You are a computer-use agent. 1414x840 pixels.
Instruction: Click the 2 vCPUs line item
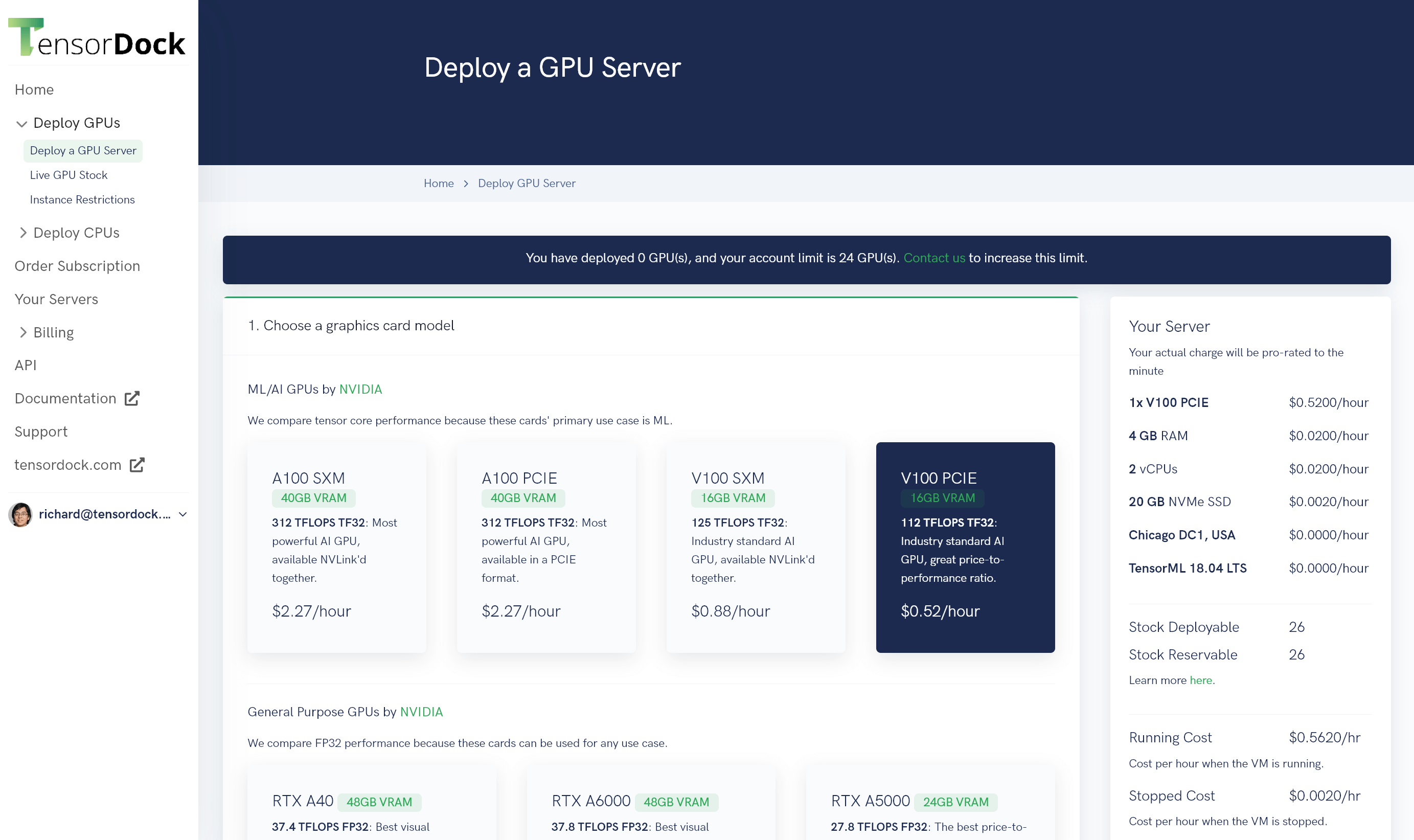(x=1248, y=469)
